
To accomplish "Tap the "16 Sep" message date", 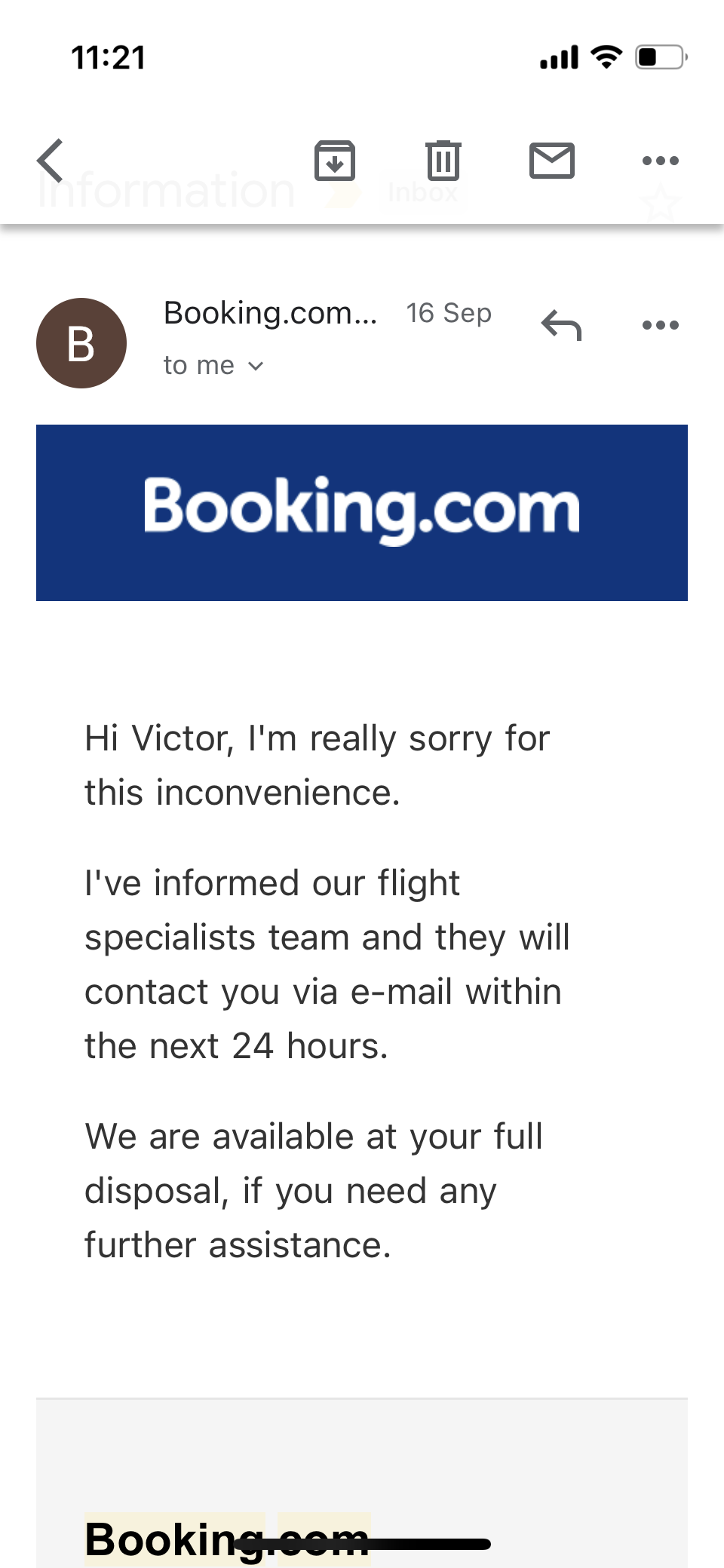I will (449, 313).
